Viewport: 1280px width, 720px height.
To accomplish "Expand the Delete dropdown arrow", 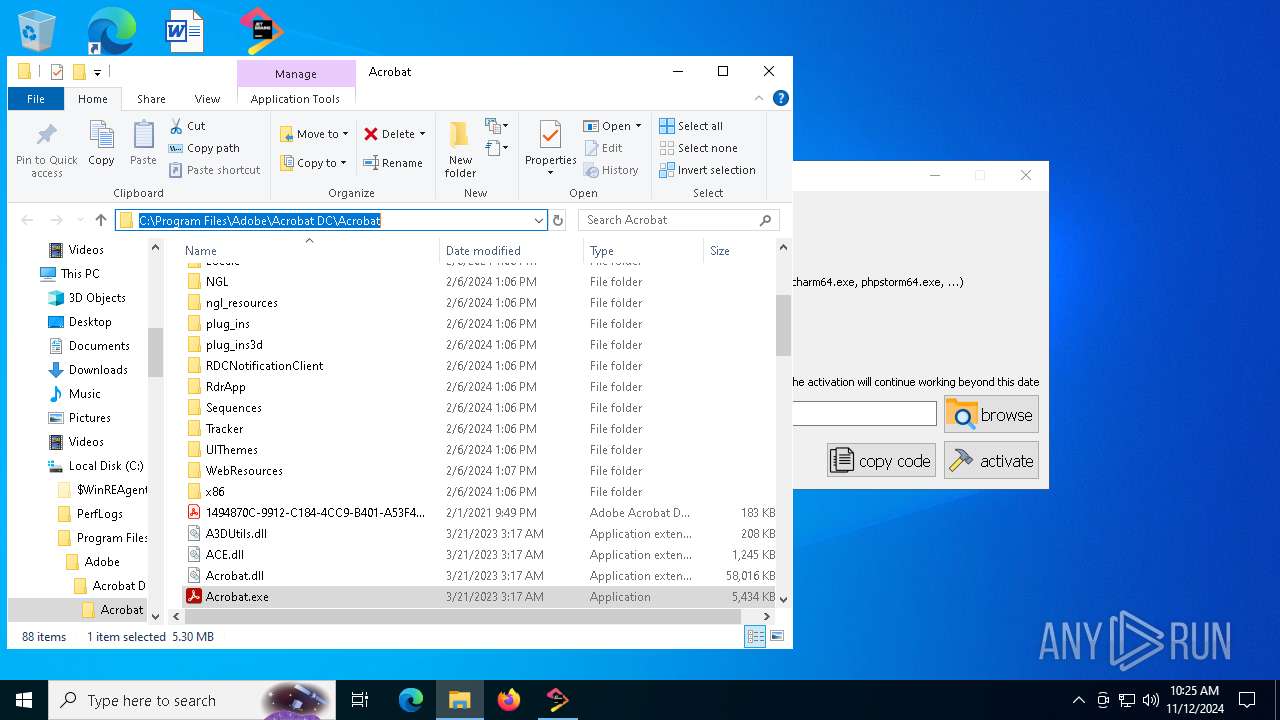I will 422,134.
